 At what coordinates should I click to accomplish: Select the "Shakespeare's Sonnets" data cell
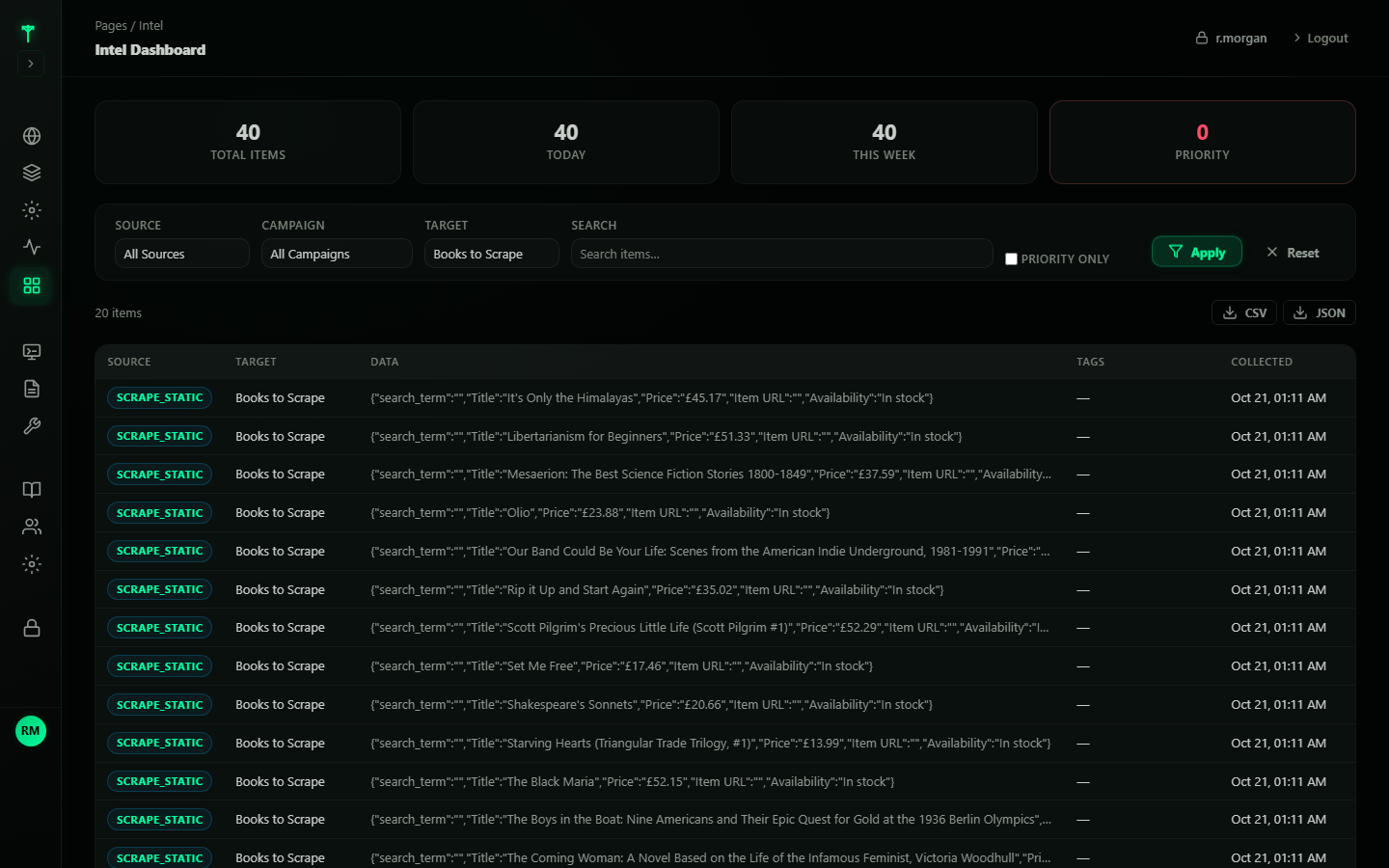[x=652, y=705]
